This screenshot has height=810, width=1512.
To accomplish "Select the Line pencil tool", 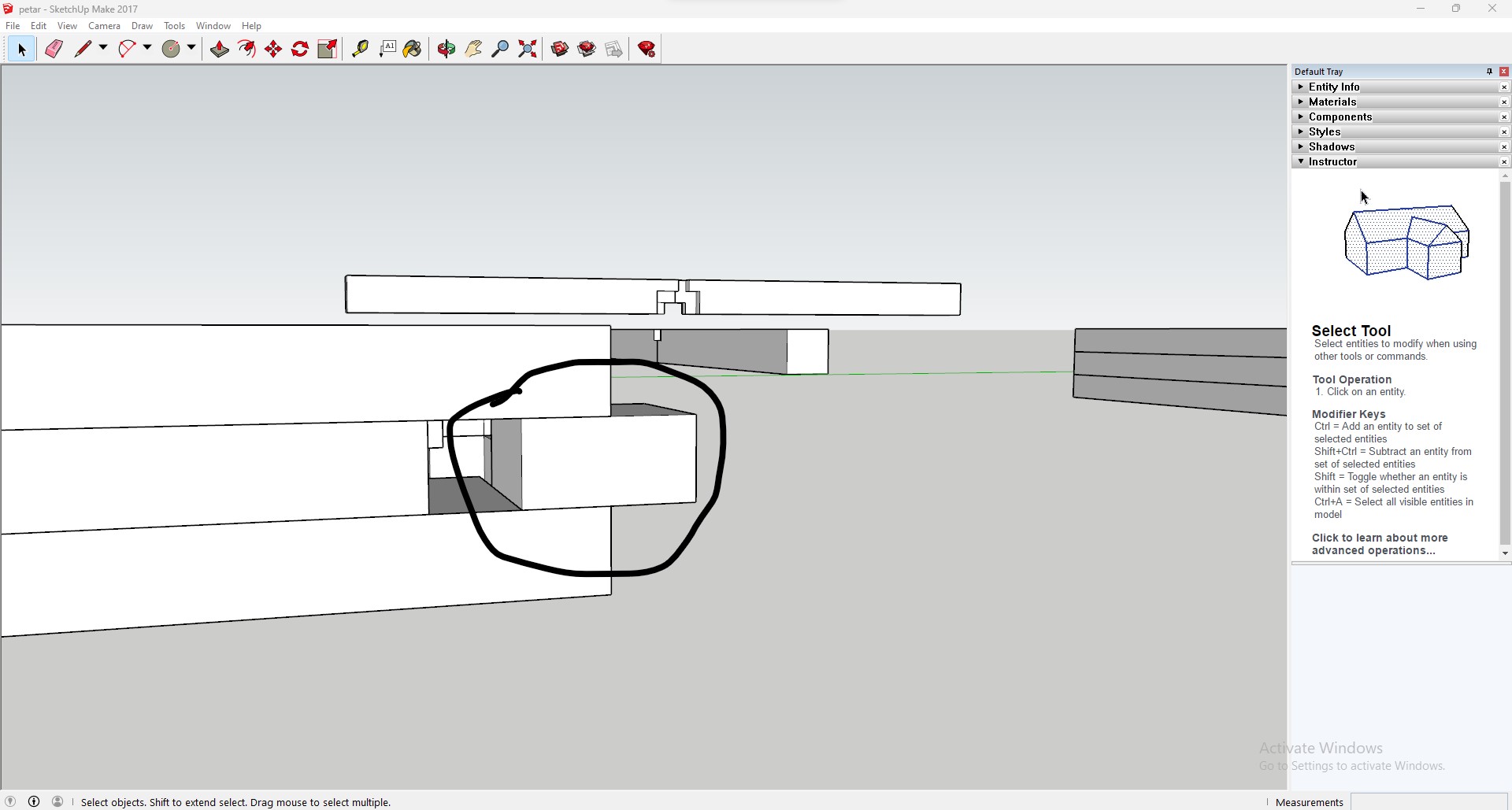I will (x=83, y=49).
